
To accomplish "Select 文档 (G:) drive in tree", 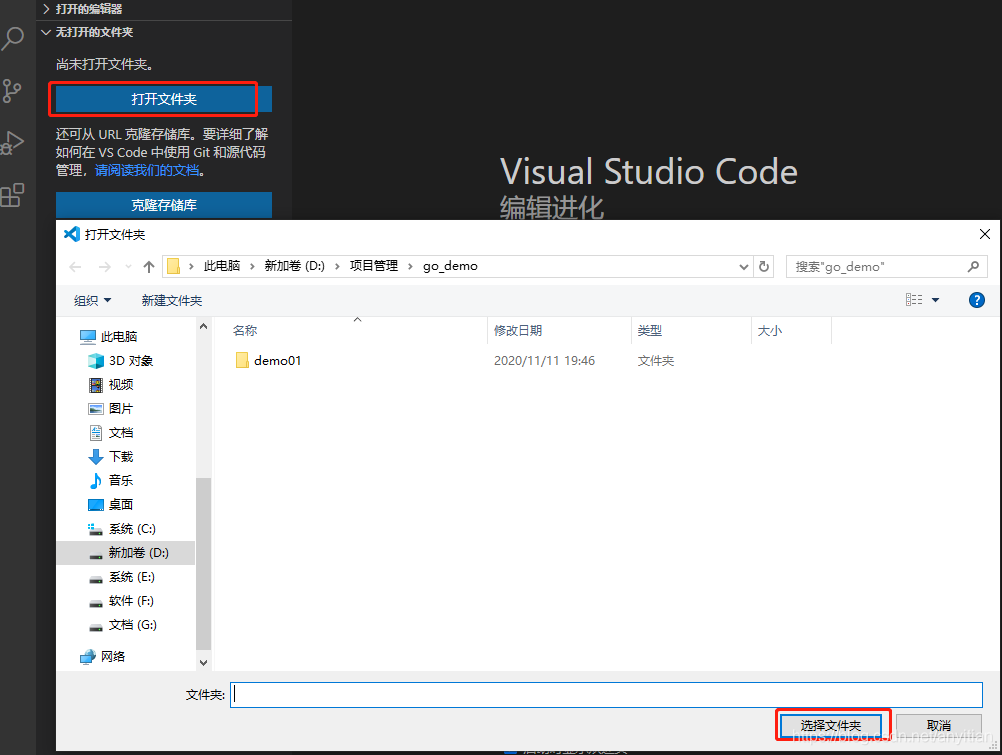I will 132,625.
